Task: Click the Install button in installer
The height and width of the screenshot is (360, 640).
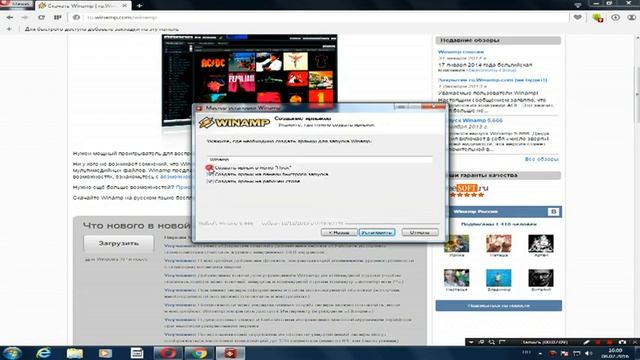Action: pos(377,232)
